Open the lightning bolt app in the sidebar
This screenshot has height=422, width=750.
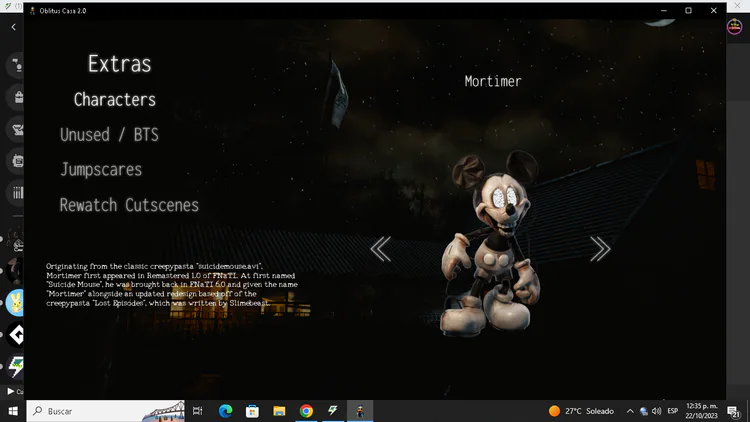point(16,367)
